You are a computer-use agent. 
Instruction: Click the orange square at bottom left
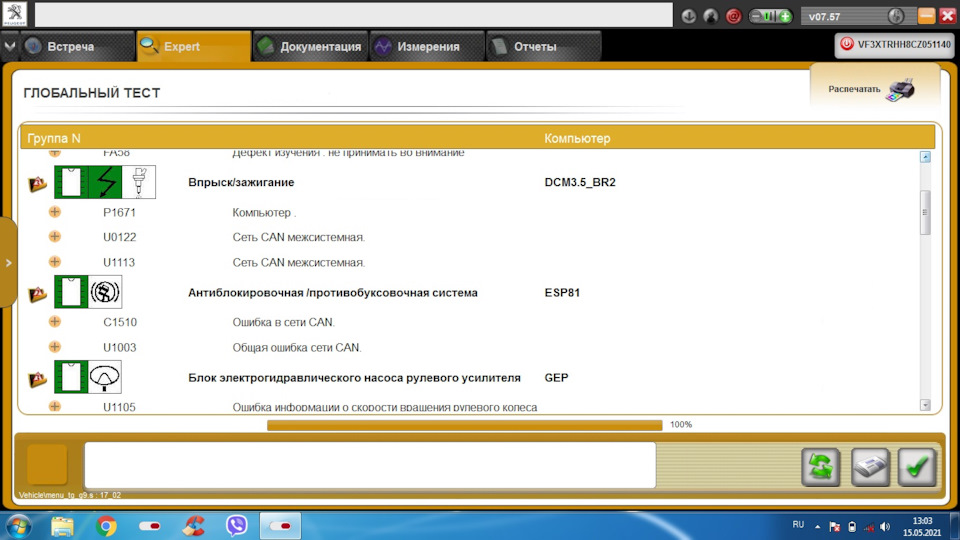(47, 464)
